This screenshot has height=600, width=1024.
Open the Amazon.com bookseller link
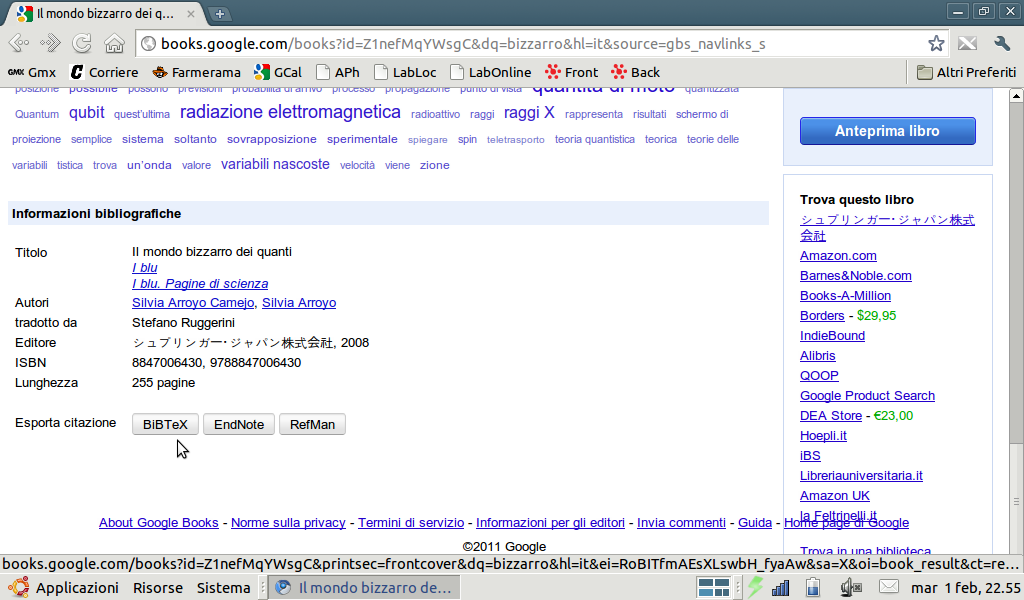838,256
